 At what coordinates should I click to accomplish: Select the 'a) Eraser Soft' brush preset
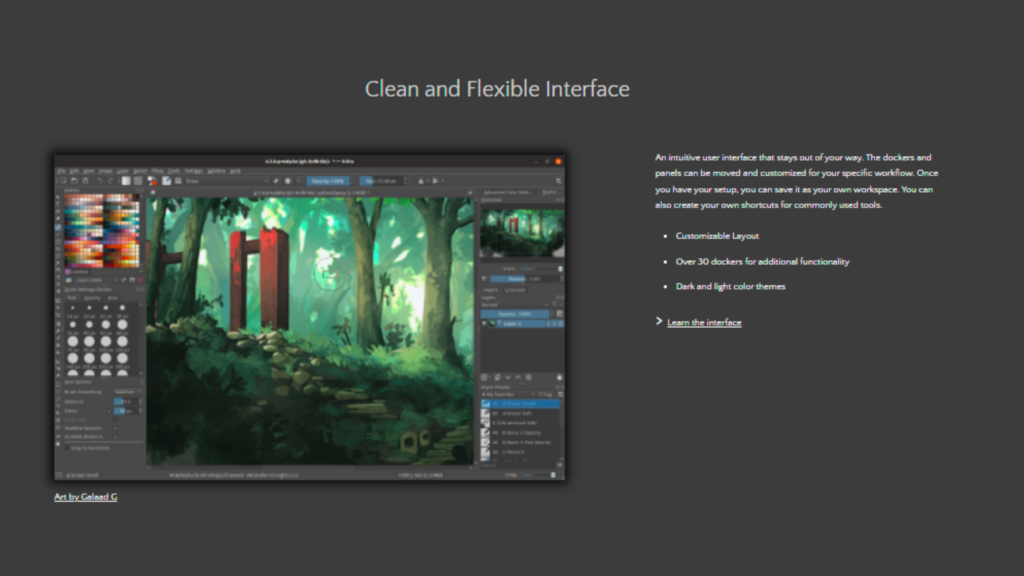click(x=520, y=413)
